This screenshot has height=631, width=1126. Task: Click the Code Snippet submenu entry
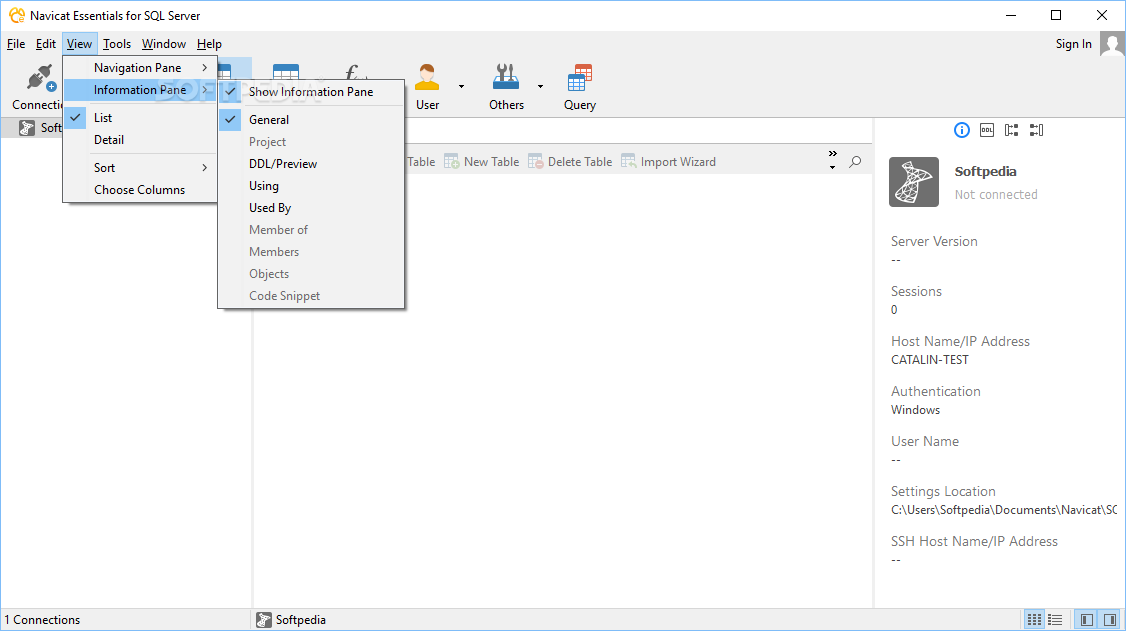pyautogui.click(x=311, y=296)
